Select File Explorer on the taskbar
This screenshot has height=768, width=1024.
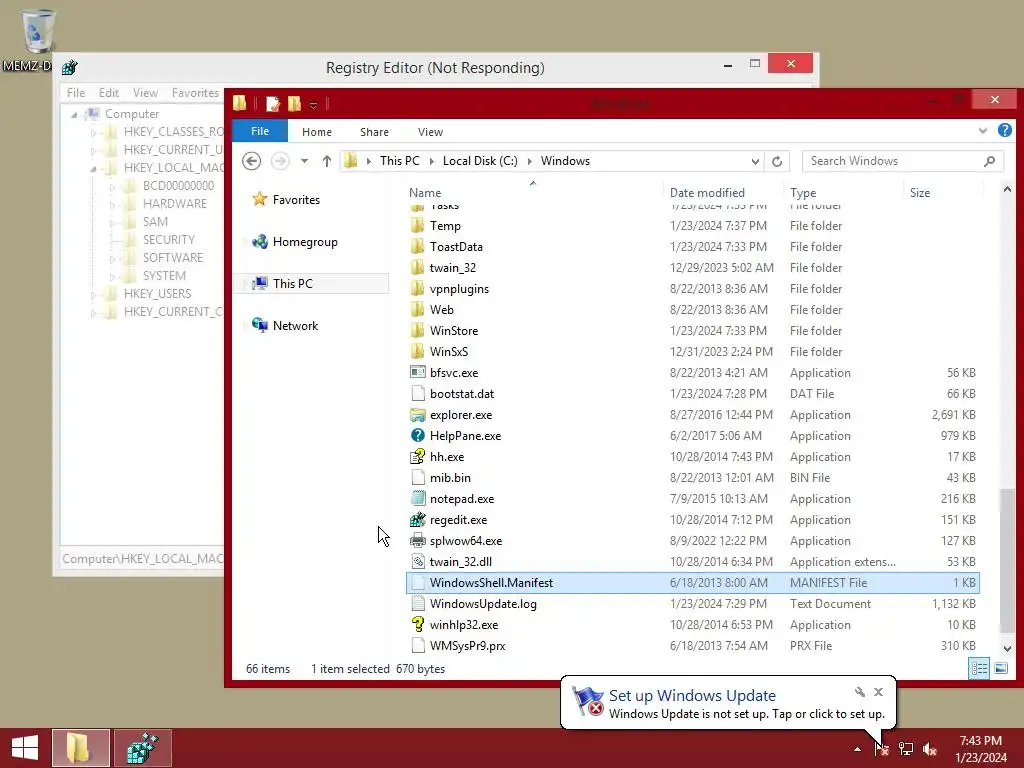(80, 748)
